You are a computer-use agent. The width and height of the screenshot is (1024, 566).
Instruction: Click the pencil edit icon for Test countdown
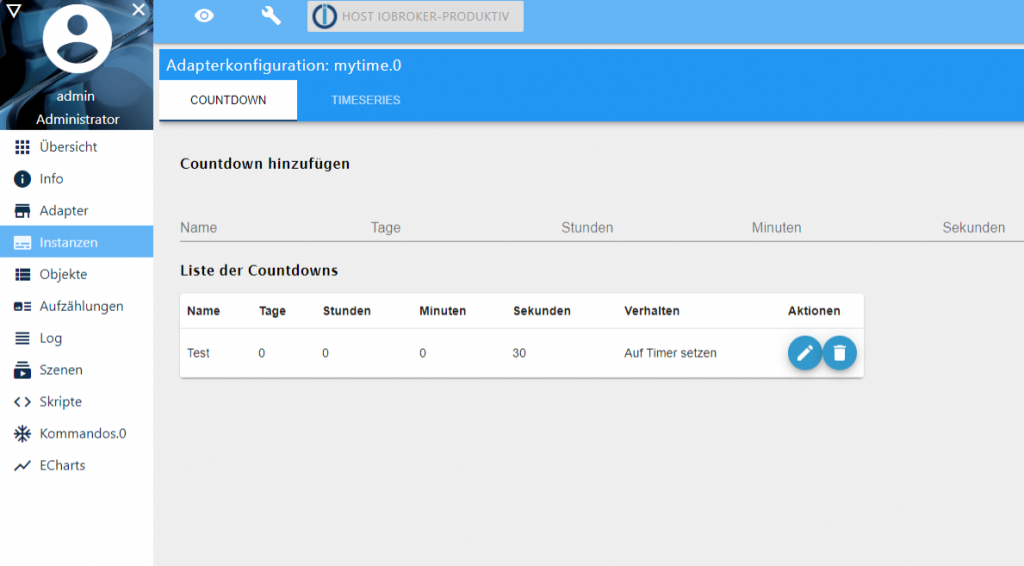pos(804,353)
